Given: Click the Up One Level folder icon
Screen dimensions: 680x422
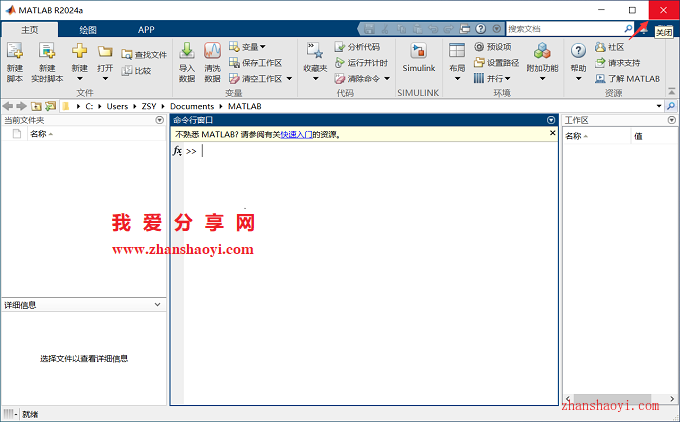Looking at the screenshot, I should 36,106.
